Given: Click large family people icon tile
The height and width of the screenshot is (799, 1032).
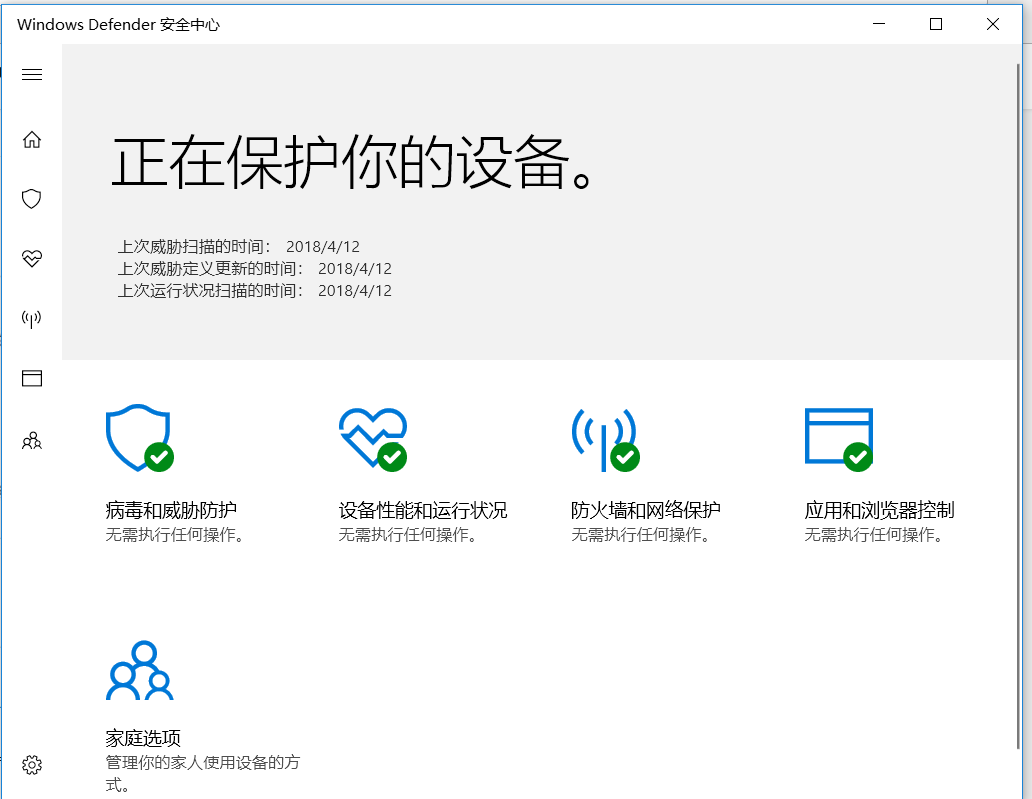Looking at the screenshot, I should point(140,670).
